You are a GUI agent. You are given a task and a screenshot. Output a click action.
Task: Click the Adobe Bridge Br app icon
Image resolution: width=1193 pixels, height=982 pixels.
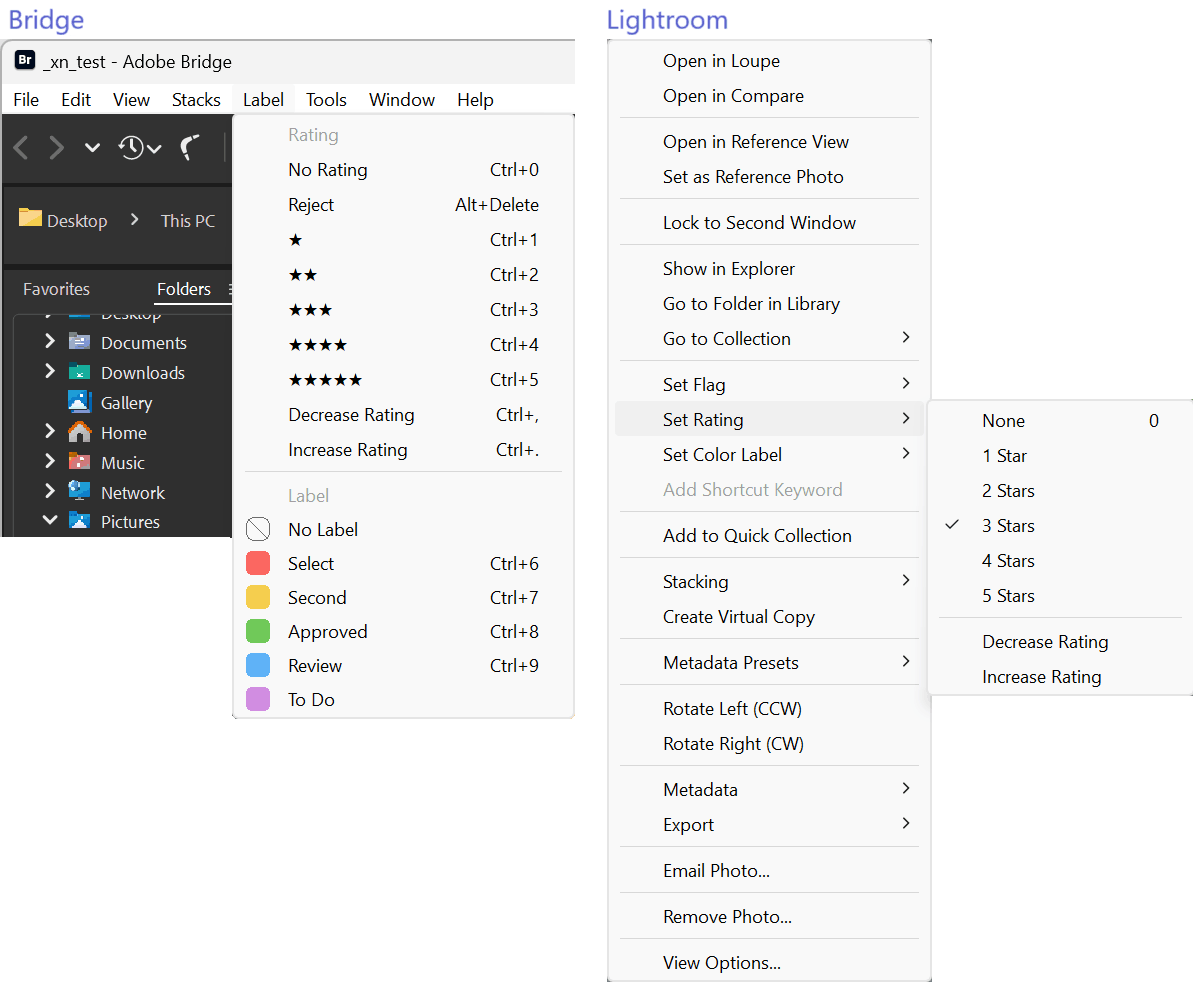[25, 61]
